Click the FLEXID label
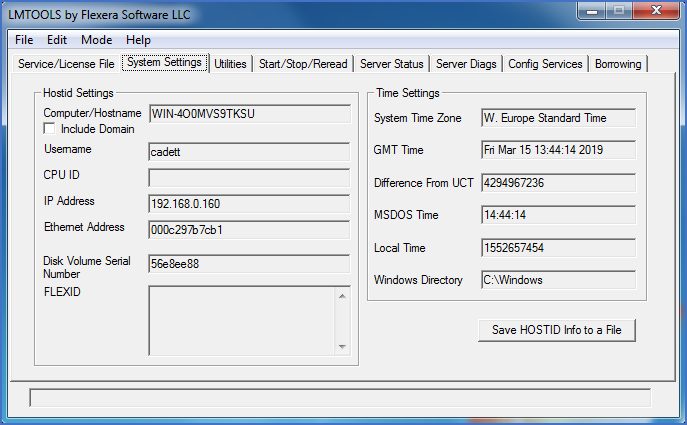 point(62,292)
